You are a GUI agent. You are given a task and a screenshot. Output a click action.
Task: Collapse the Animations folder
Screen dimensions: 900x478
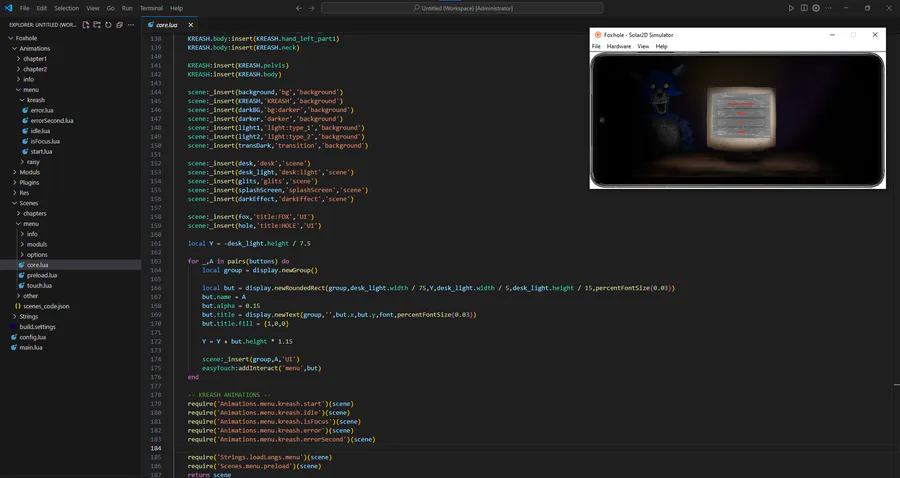[x=34, y=48]
